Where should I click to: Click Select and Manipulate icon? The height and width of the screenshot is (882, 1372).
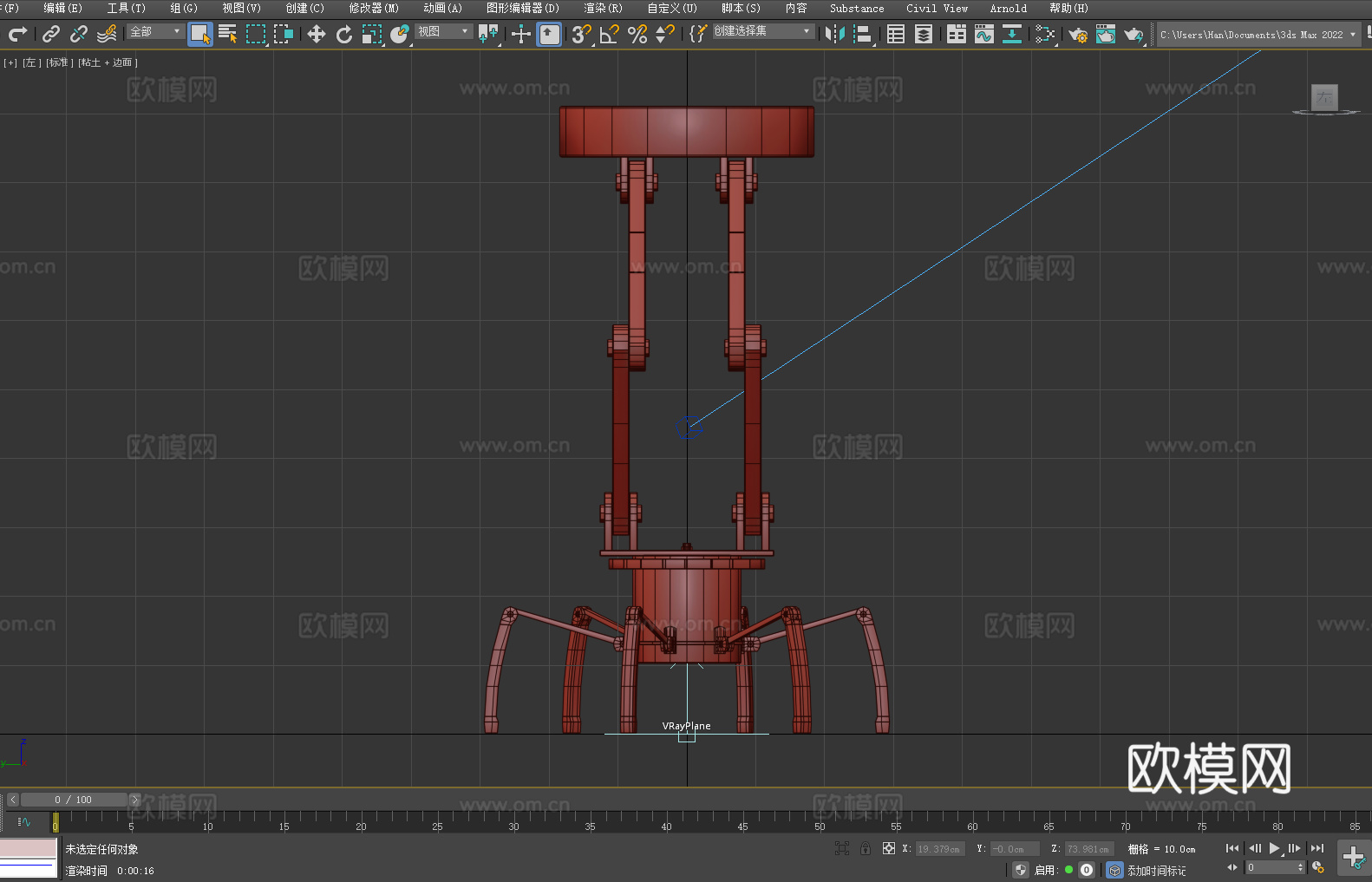tap(521, 34)
